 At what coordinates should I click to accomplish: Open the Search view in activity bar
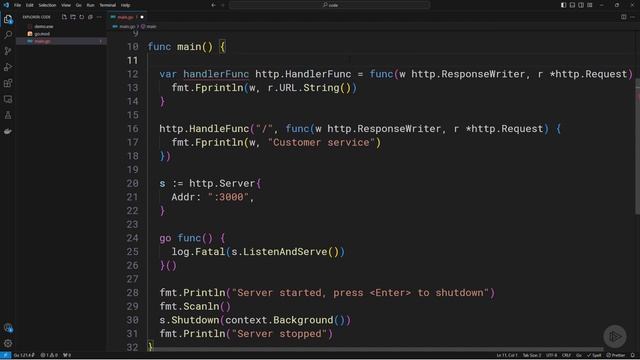[8, 35]
